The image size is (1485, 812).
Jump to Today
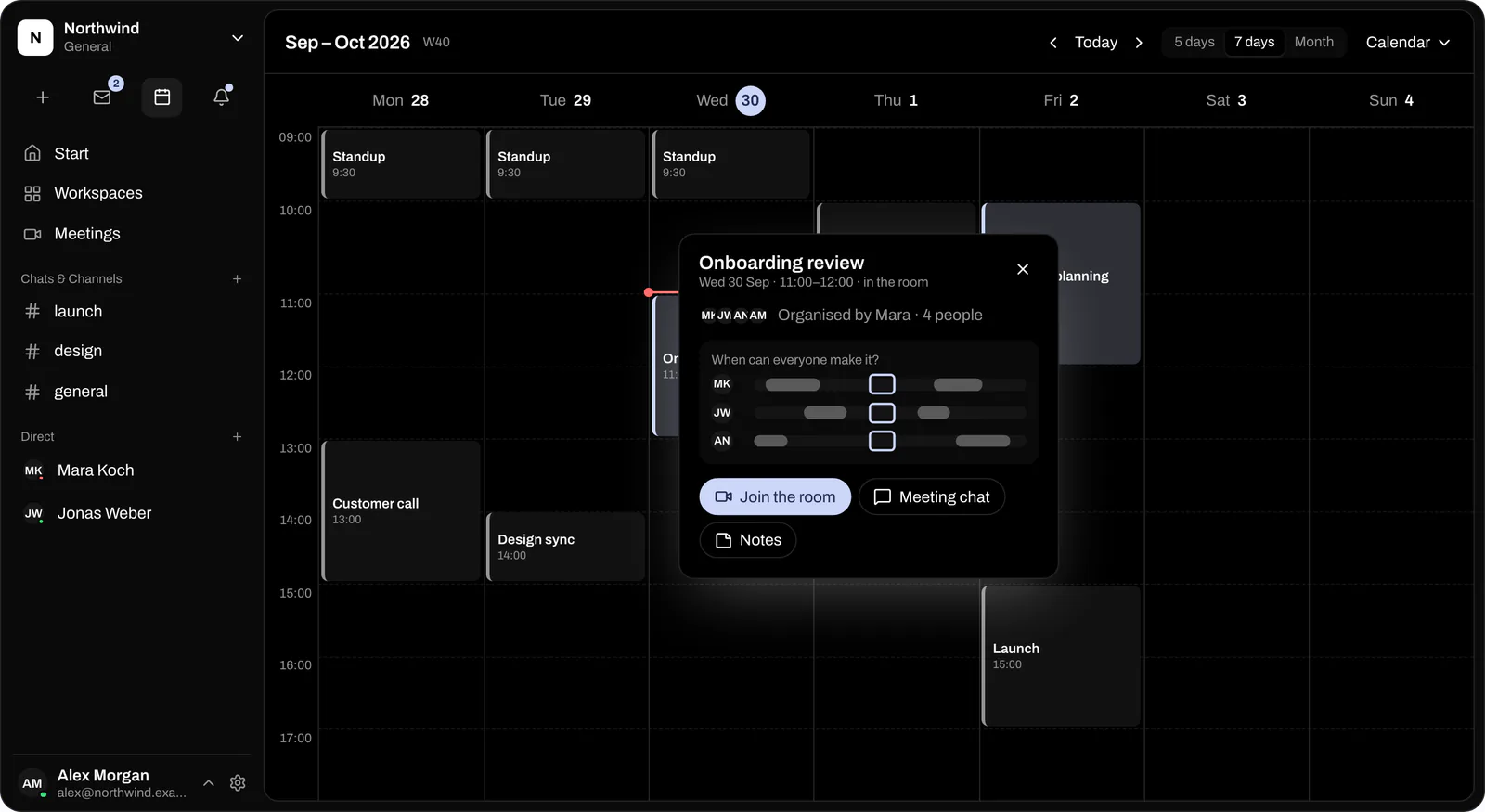point(1095,43)
